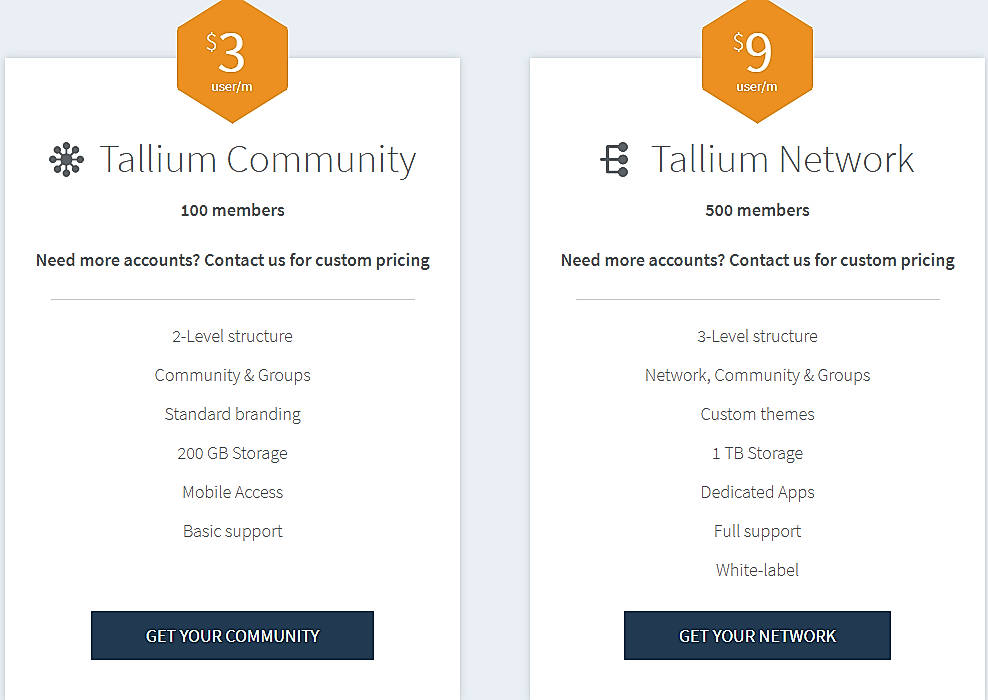Click the Tallium Network hierarchy icon
This screenshot has width=988, height=700.
click(613, 159)
